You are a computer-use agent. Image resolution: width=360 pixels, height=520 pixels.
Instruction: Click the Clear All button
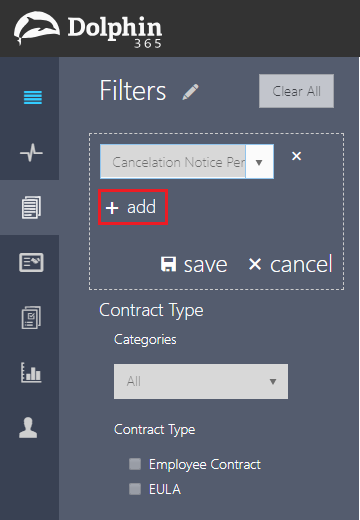coord(296,91)
